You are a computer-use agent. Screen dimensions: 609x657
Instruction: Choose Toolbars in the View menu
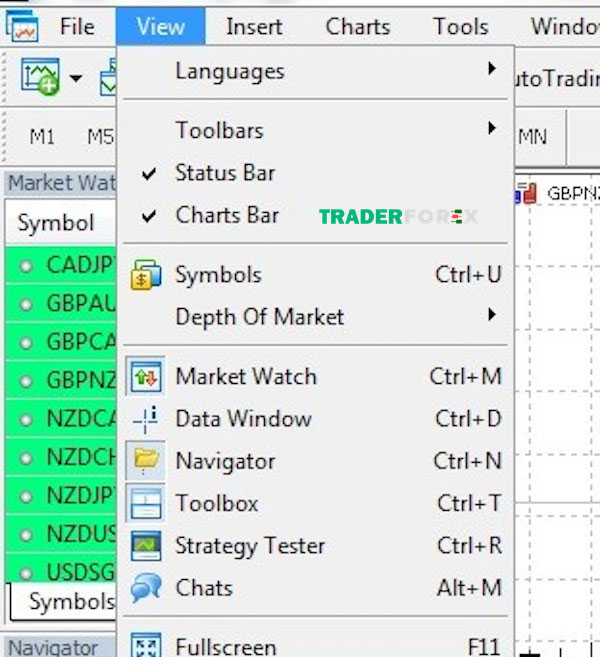pyautogui.click(x=315, y=130)
